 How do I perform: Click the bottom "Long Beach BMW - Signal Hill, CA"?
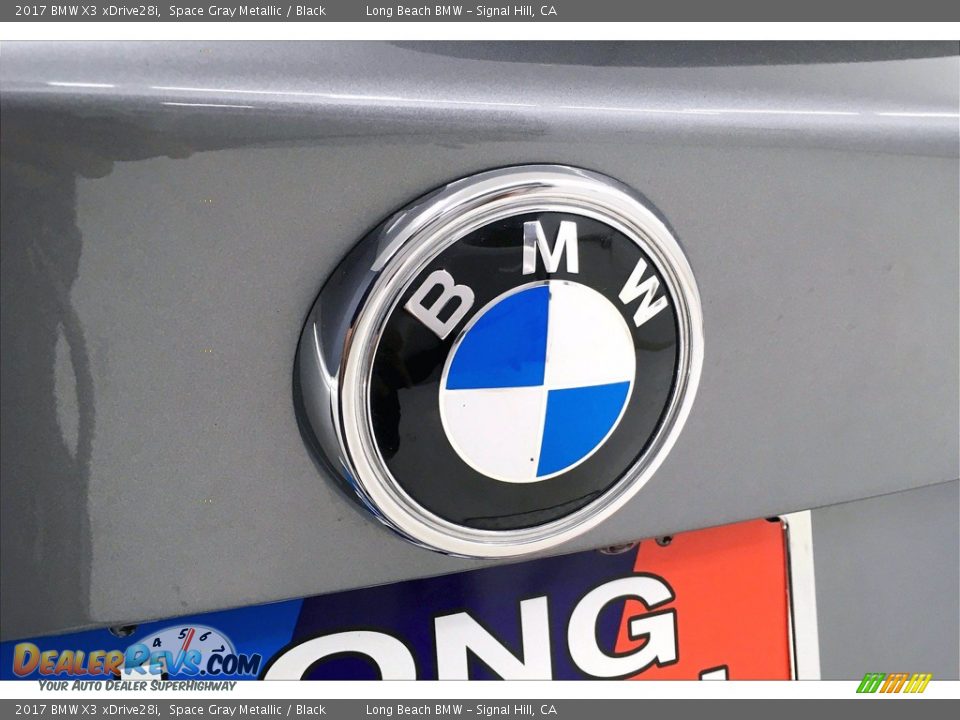462,710
